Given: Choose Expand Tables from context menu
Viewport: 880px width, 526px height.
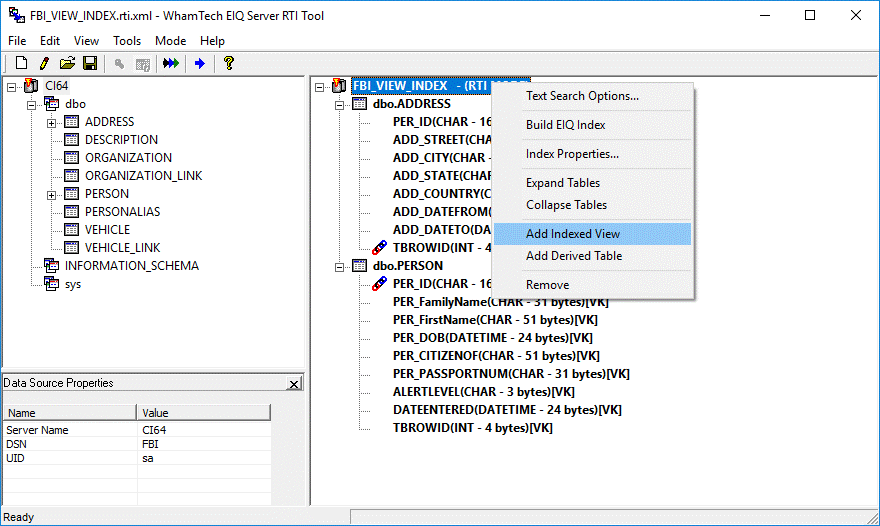Looking at the screenshot, I should pos(592,183).
